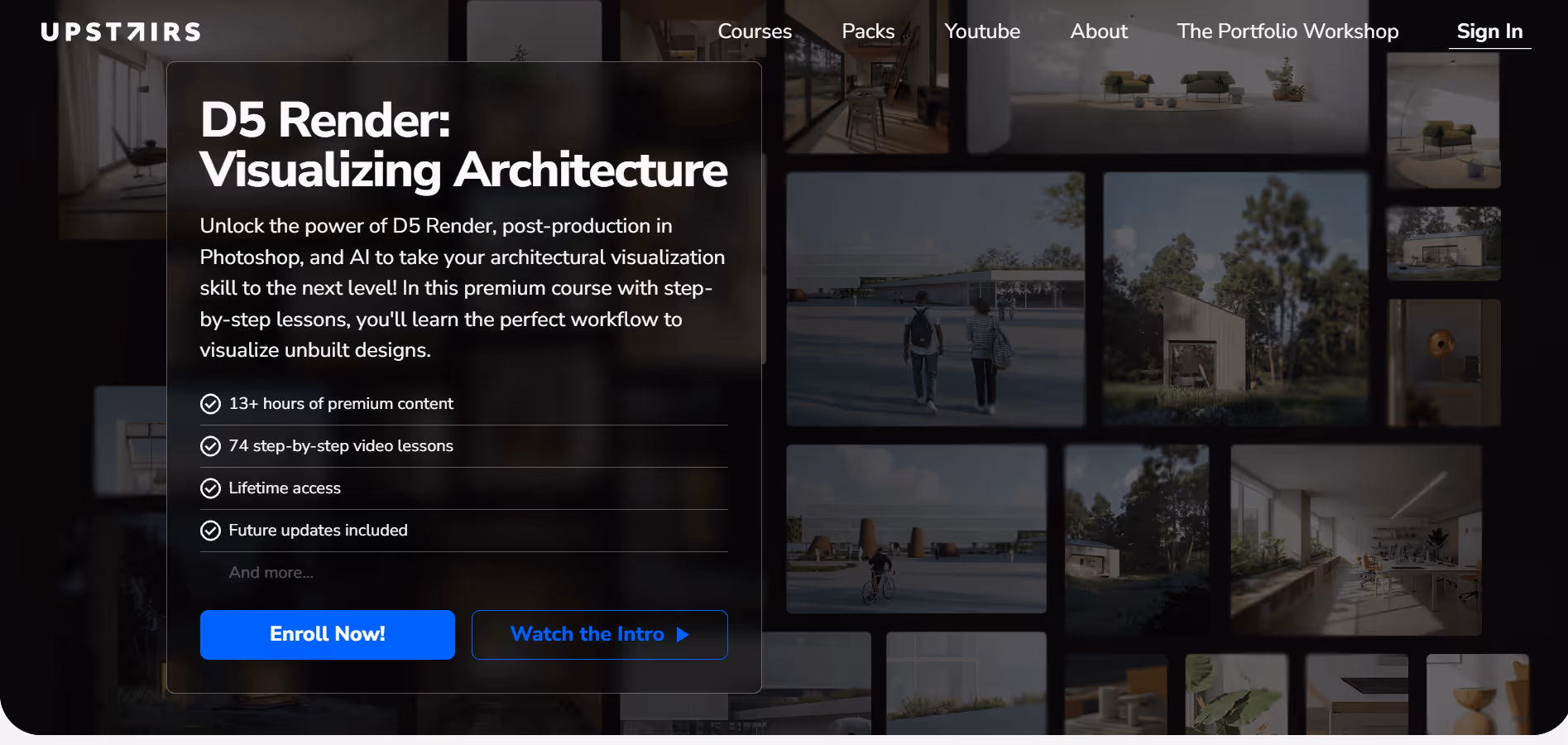Click the course description paragraph
Screen dimensions: 1568x745
tap(463, 288)
